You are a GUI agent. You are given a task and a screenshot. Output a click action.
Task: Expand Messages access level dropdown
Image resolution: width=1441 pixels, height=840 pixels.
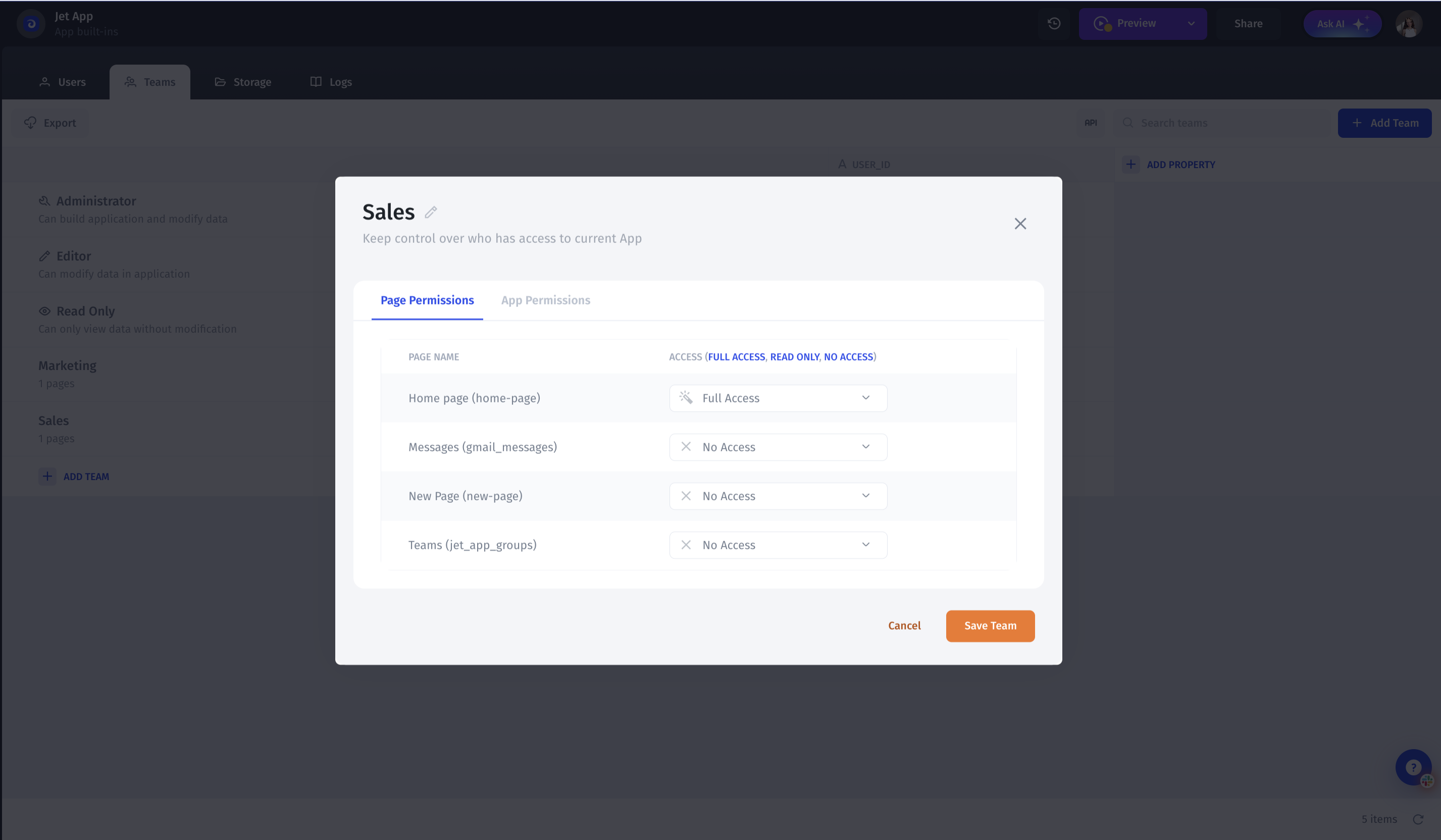(x=778, y=447)
